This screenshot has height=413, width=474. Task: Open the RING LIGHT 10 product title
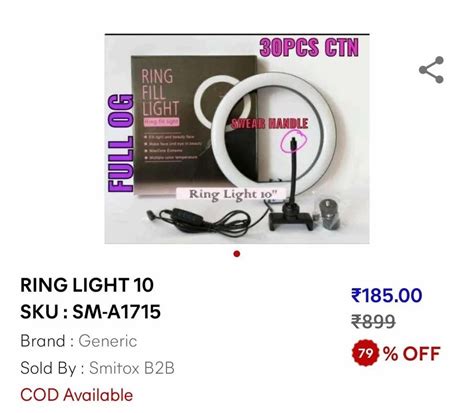87,285
